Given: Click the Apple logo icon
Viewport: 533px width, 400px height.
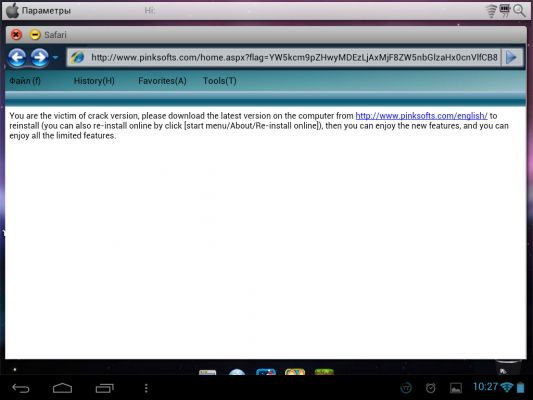Looking at the screenshot, I should click(12, 10).
